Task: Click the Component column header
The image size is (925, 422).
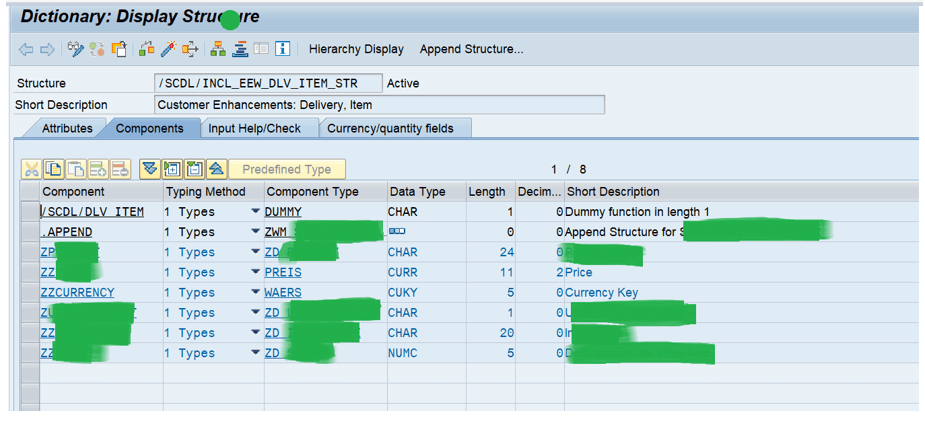Action: (101, 192)
